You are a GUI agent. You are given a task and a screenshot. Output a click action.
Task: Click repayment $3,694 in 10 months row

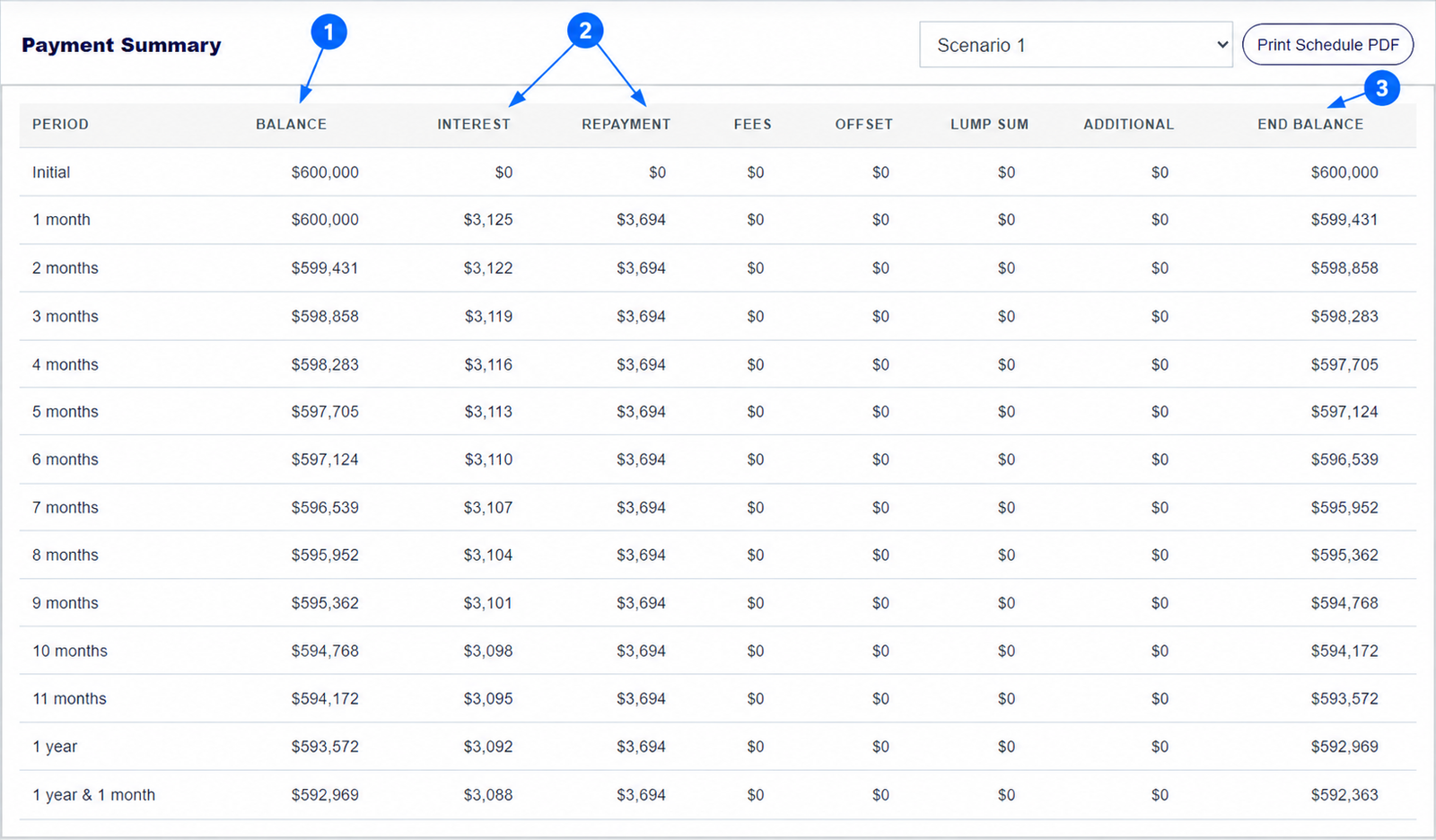pyautogui.click(x=641, y=652)
